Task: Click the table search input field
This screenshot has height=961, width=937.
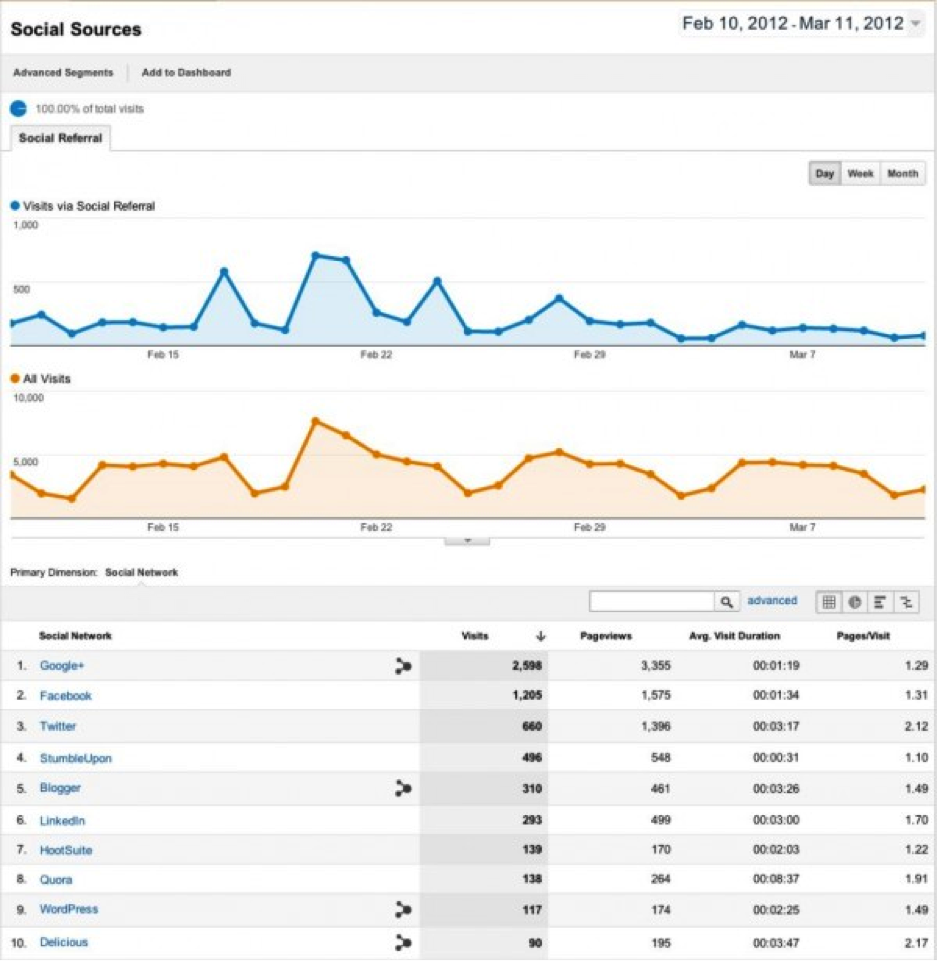Action: (651, 601)
